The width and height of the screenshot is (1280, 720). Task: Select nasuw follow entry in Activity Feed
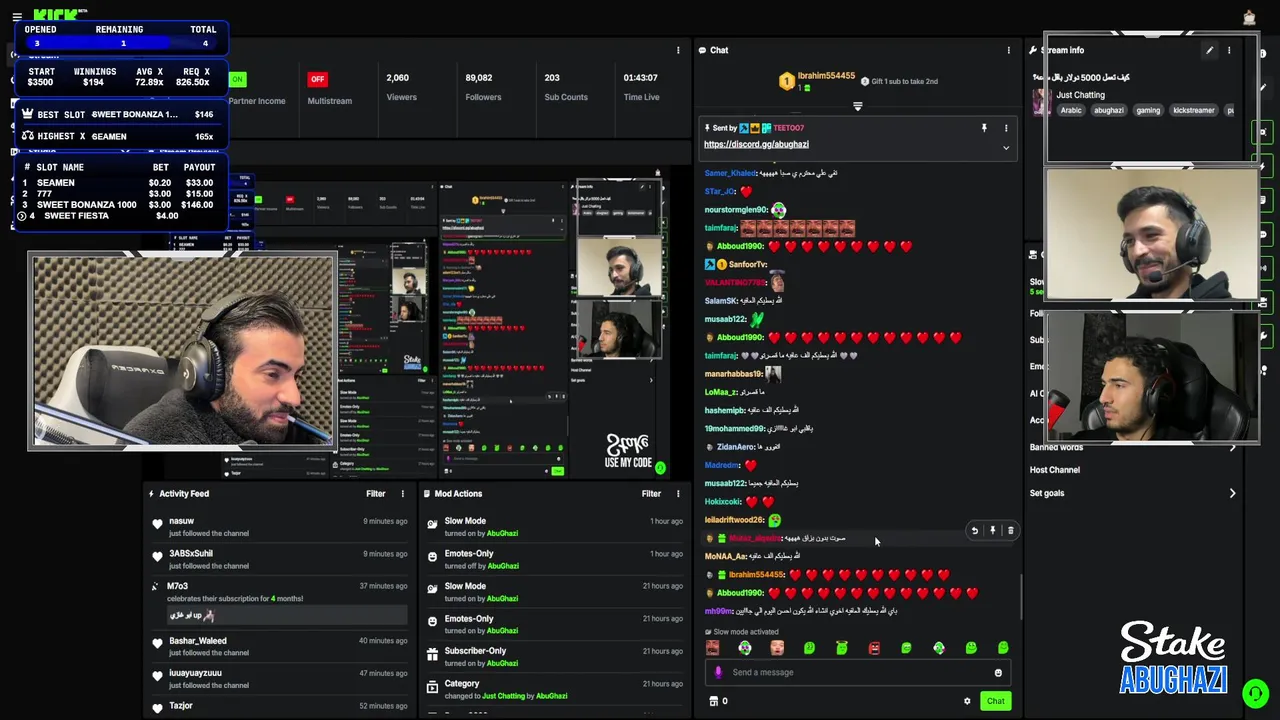click(279, 527)
